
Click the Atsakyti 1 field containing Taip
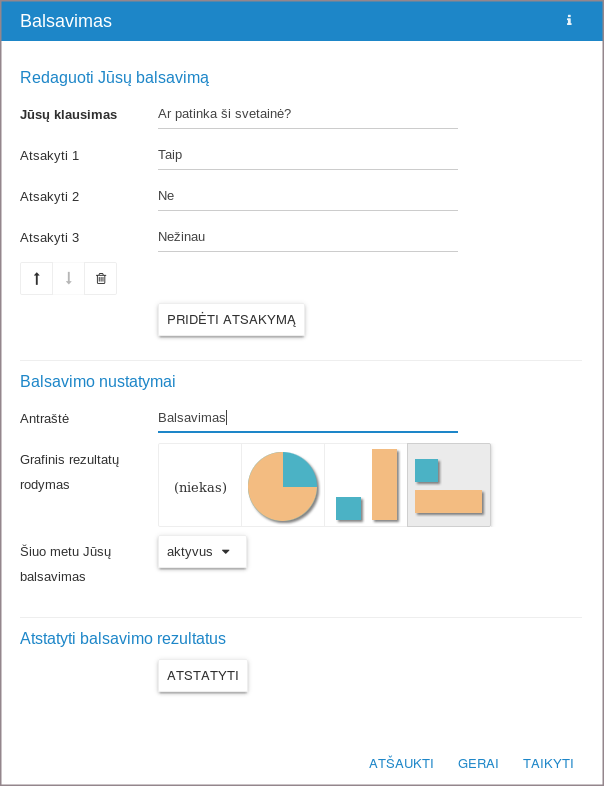tap(307, 155)
